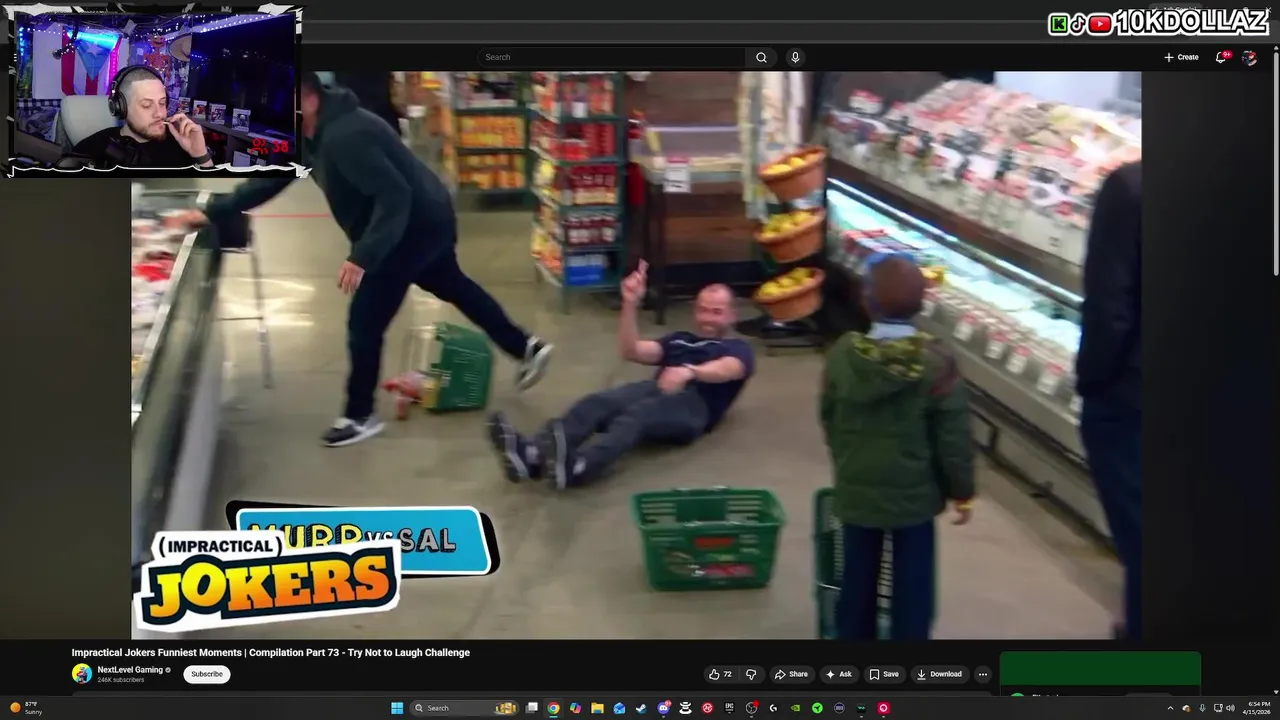1280x720 pixels.
Task: Save the video to a playlist
Action: tap(883, 674)
